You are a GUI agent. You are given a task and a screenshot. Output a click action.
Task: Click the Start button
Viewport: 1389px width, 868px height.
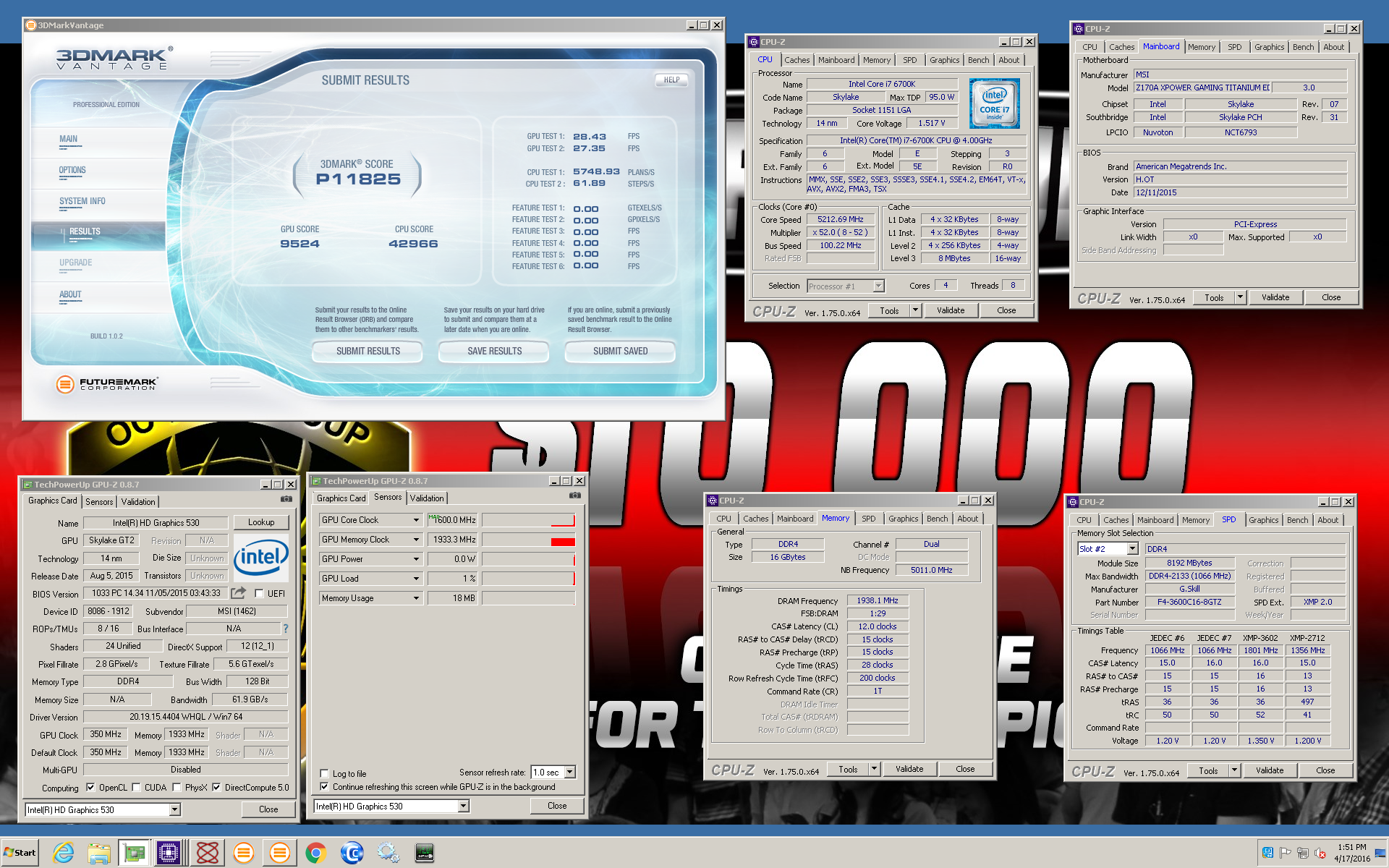pos(20,853)
